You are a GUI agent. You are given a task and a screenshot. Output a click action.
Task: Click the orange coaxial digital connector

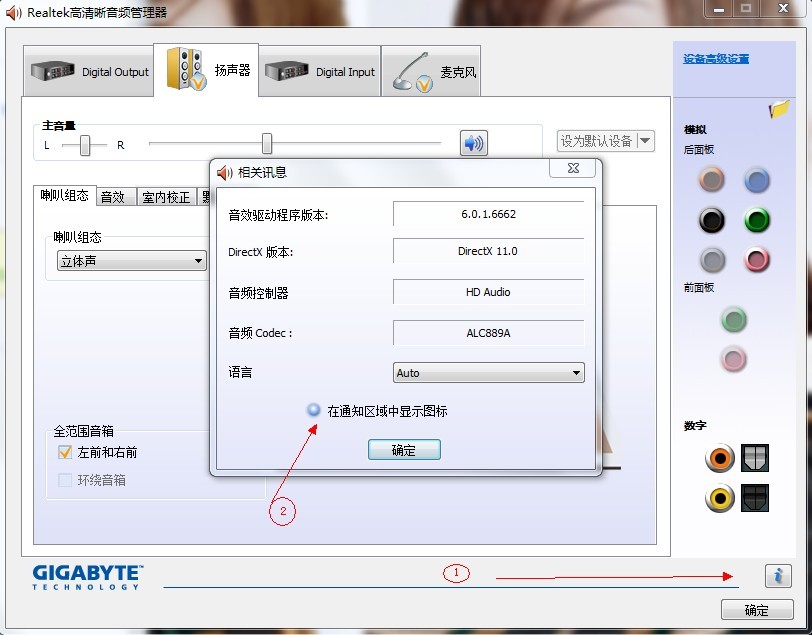(x=720, y=458)
